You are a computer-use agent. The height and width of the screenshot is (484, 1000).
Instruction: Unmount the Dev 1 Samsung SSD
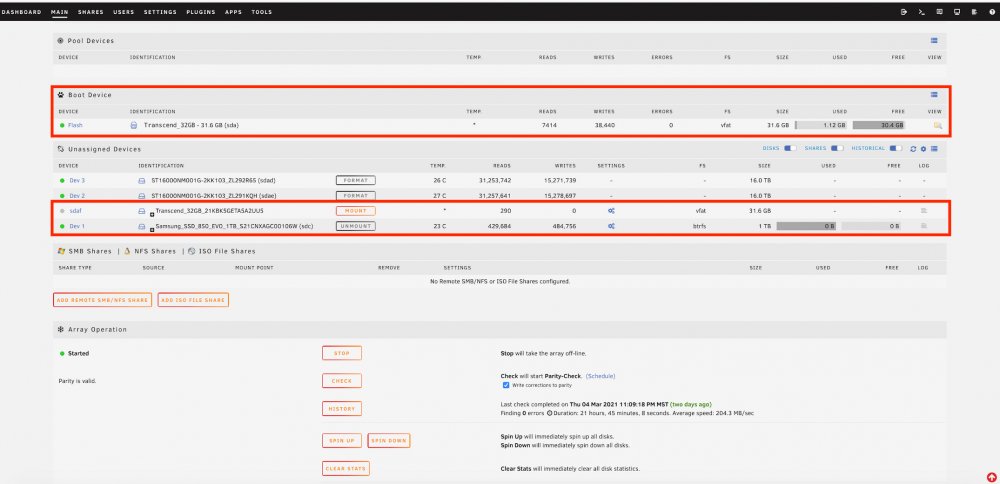click(x=356, y=226)
